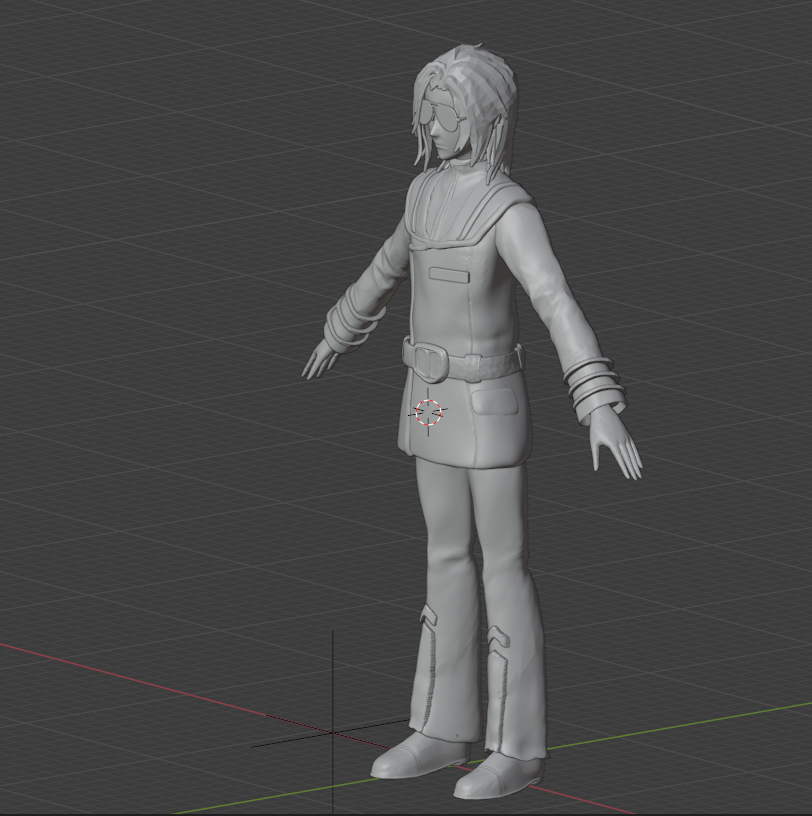This screenshot has width=812, height=816.
Task: Click the belt buckle on the model
Action: click(429, 361)
